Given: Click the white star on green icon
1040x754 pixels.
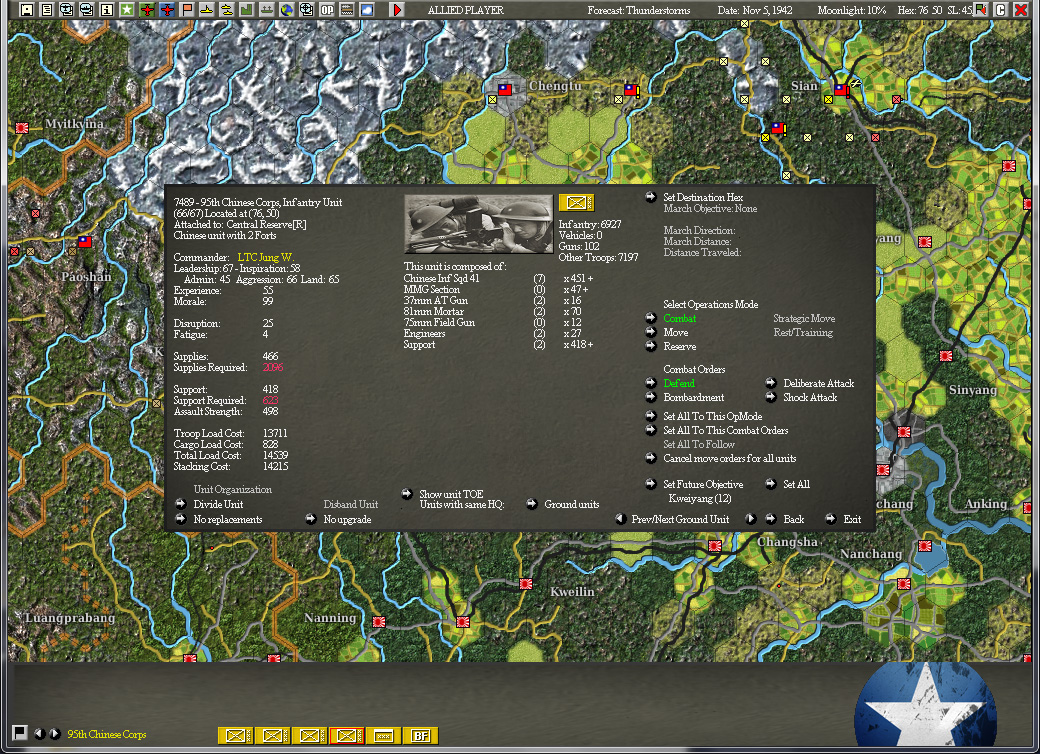Looking at the screenshot, I should [127, 9].
